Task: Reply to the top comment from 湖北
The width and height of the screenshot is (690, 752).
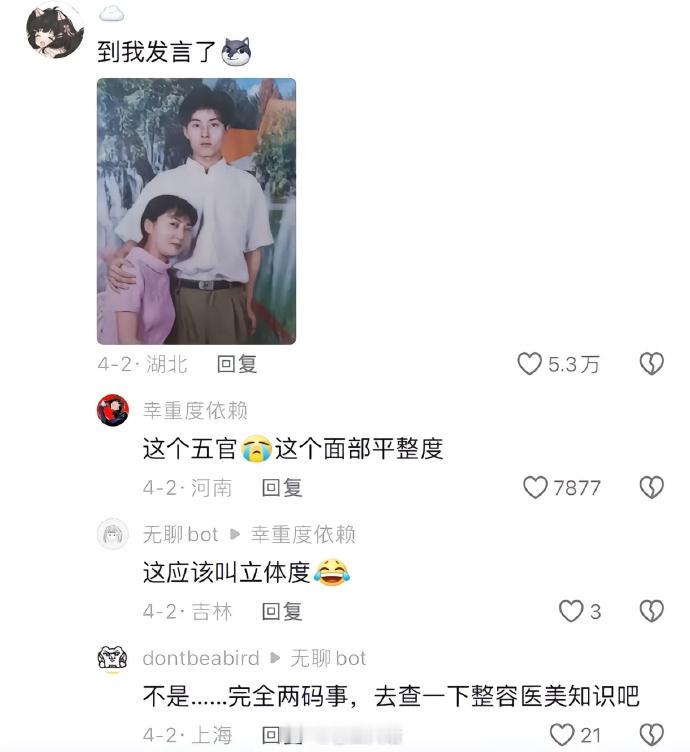Action: coord(237,364)
